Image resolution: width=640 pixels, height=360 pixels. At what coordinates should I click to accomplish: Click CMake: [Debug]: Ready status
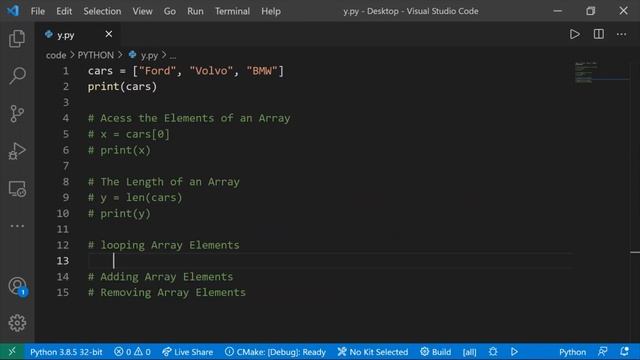tap(276, 352)
